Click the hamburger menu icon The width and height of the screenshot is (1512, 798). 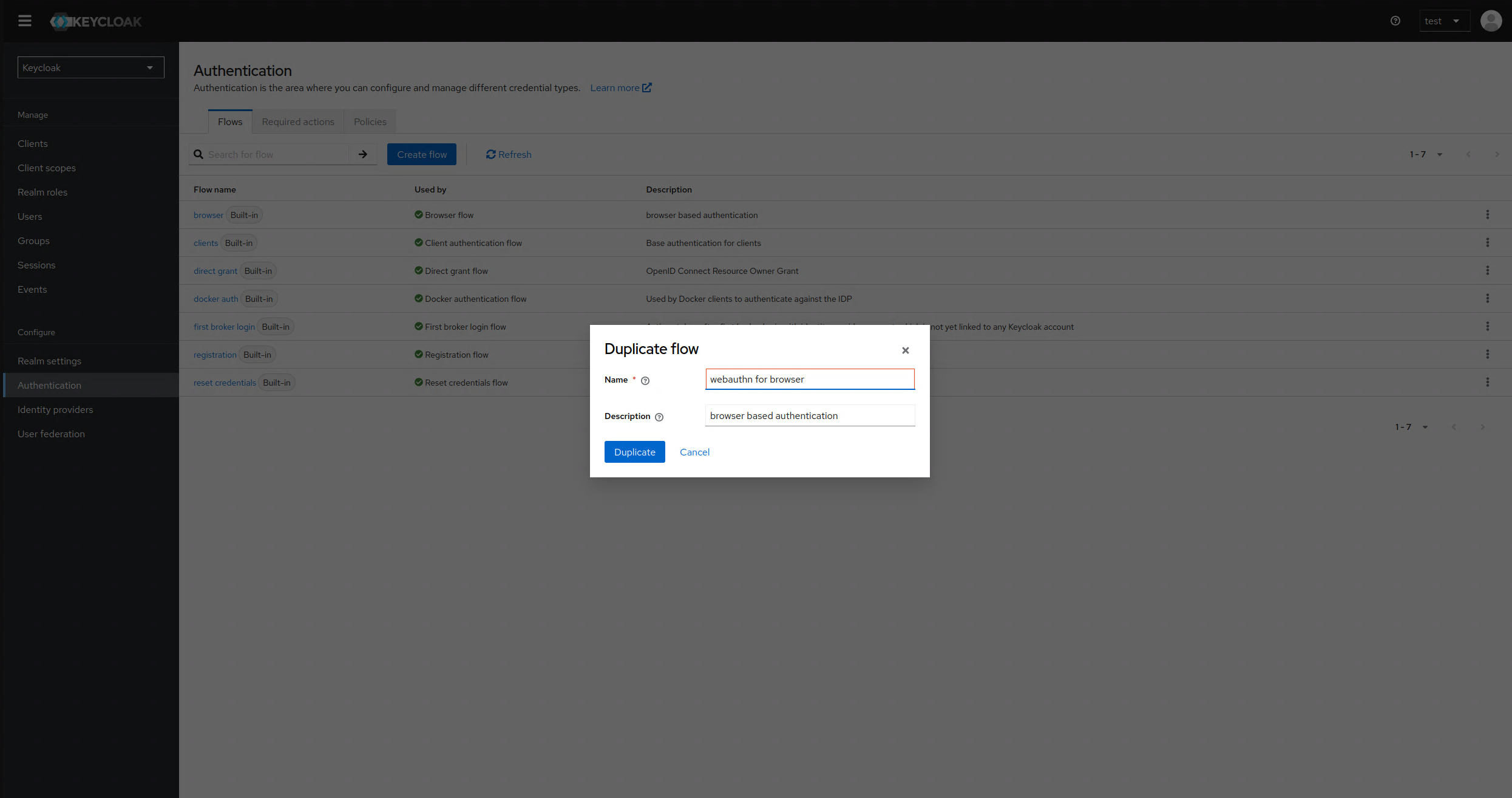pos(25,21)
